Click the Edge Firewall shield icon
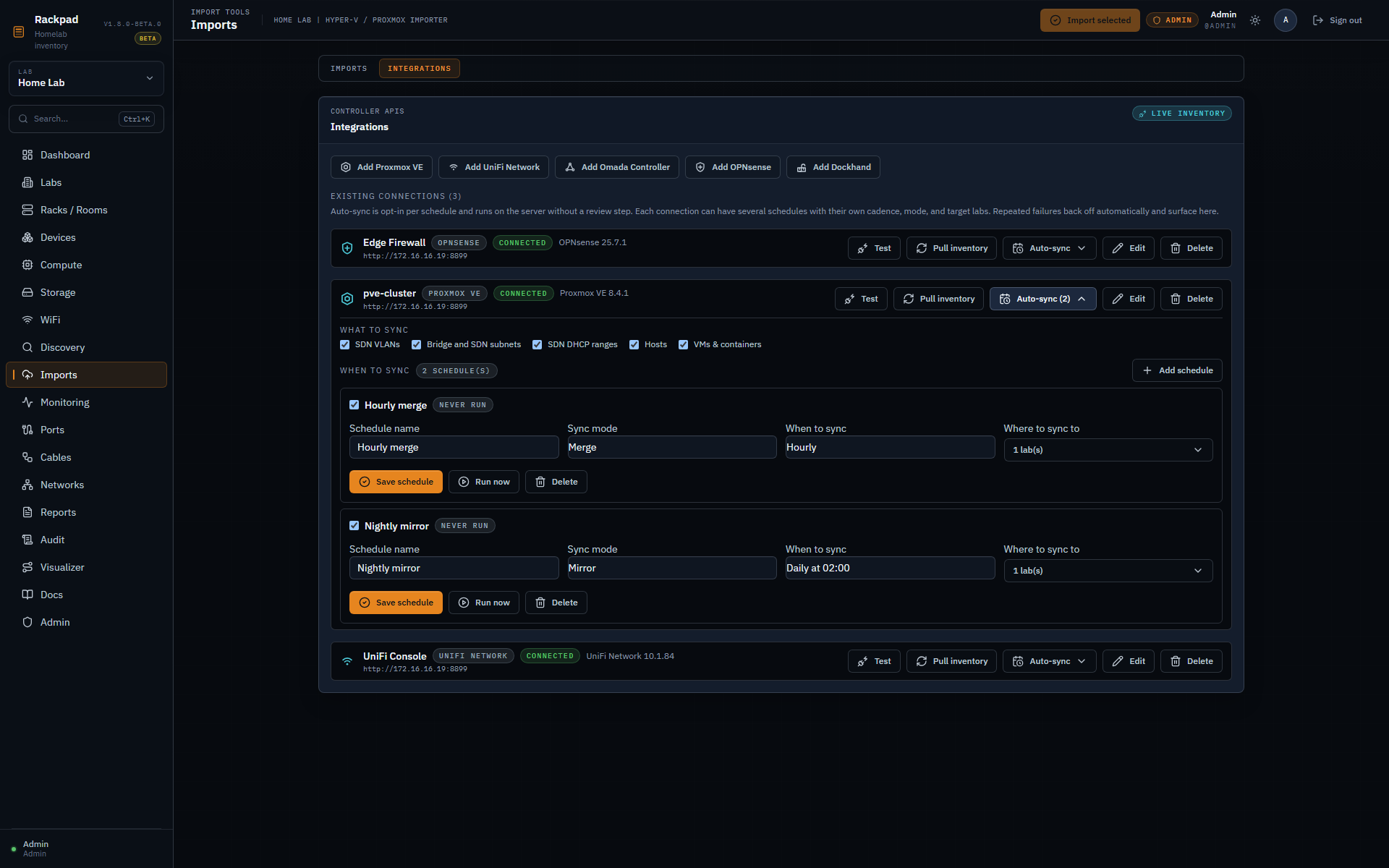This screenshot has height=868, width=1389. click(347, 248)
